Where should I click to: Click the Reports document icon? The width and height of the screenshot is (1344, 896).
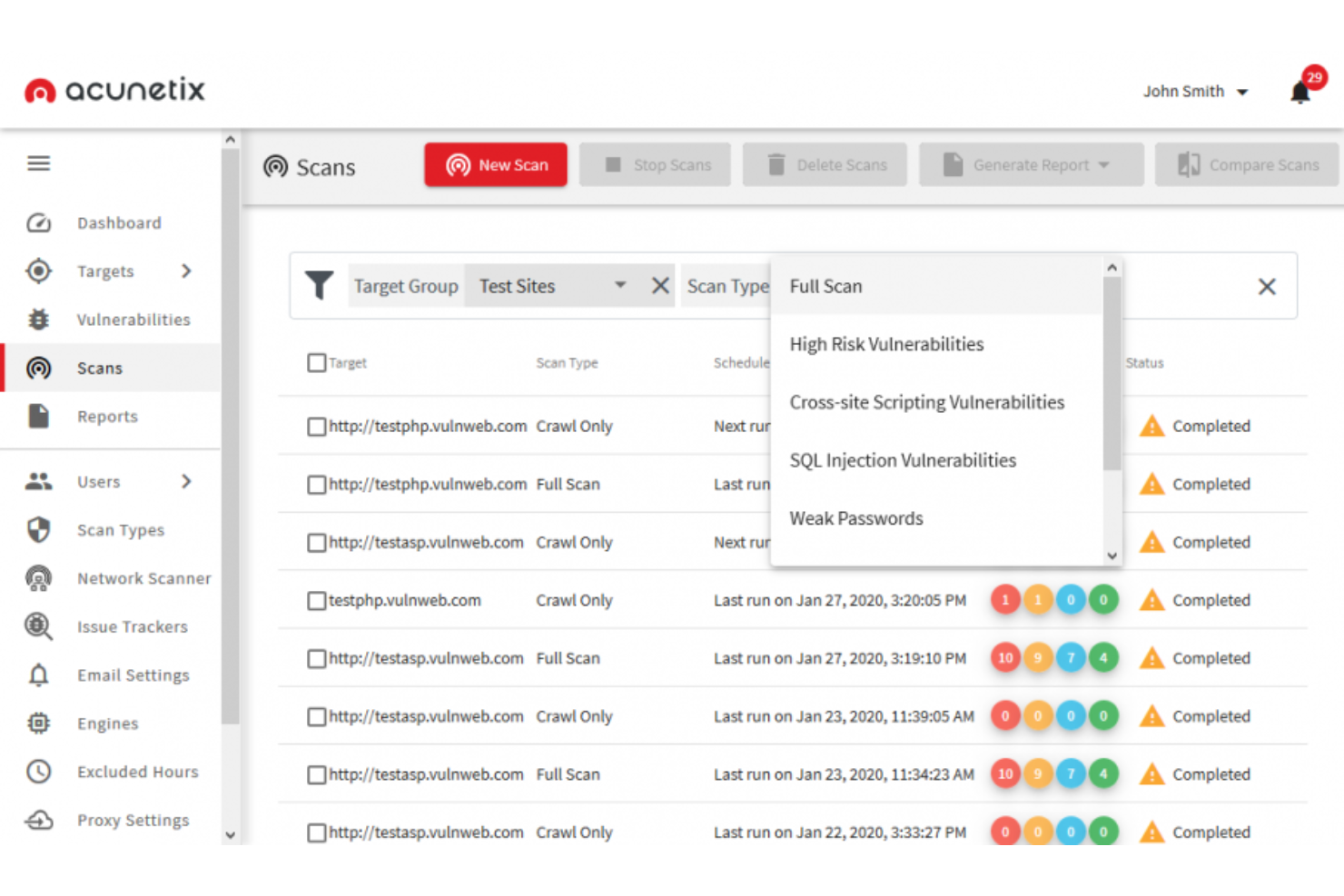pyautogui.click(x=38, y=416)
